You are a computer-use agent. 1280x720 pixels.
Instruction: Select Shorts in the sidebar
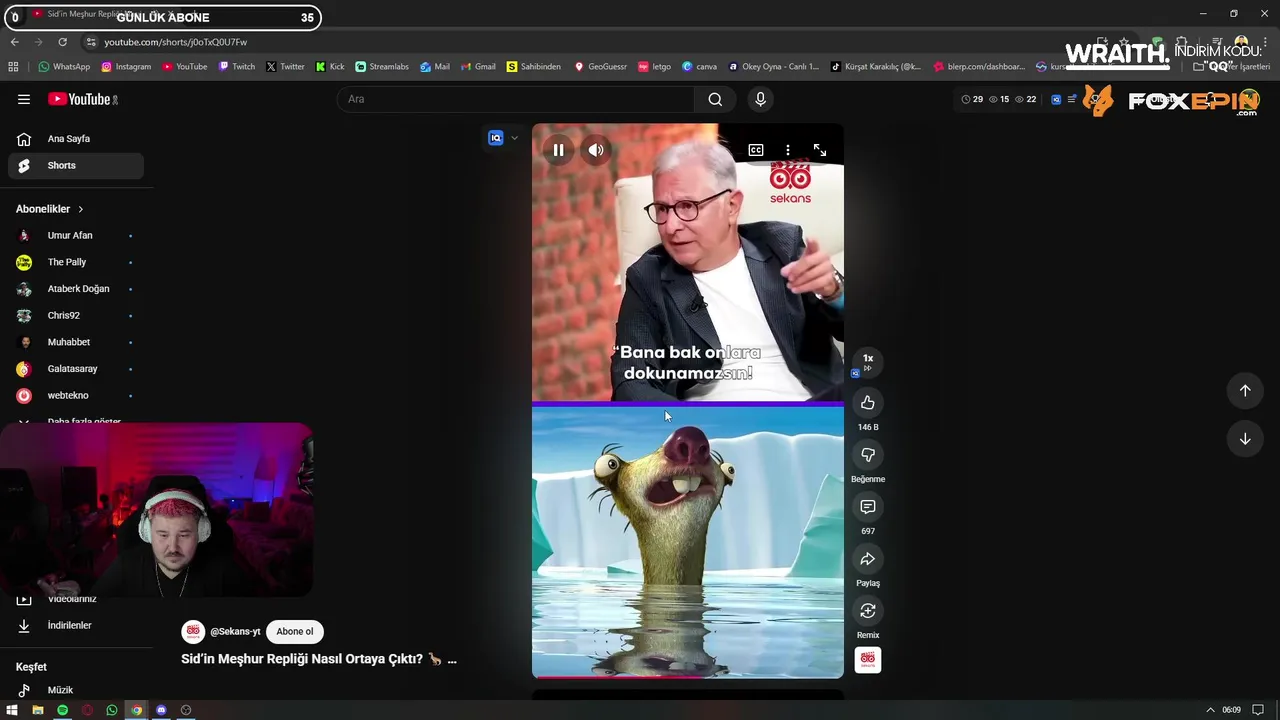[x=76, y=166]
